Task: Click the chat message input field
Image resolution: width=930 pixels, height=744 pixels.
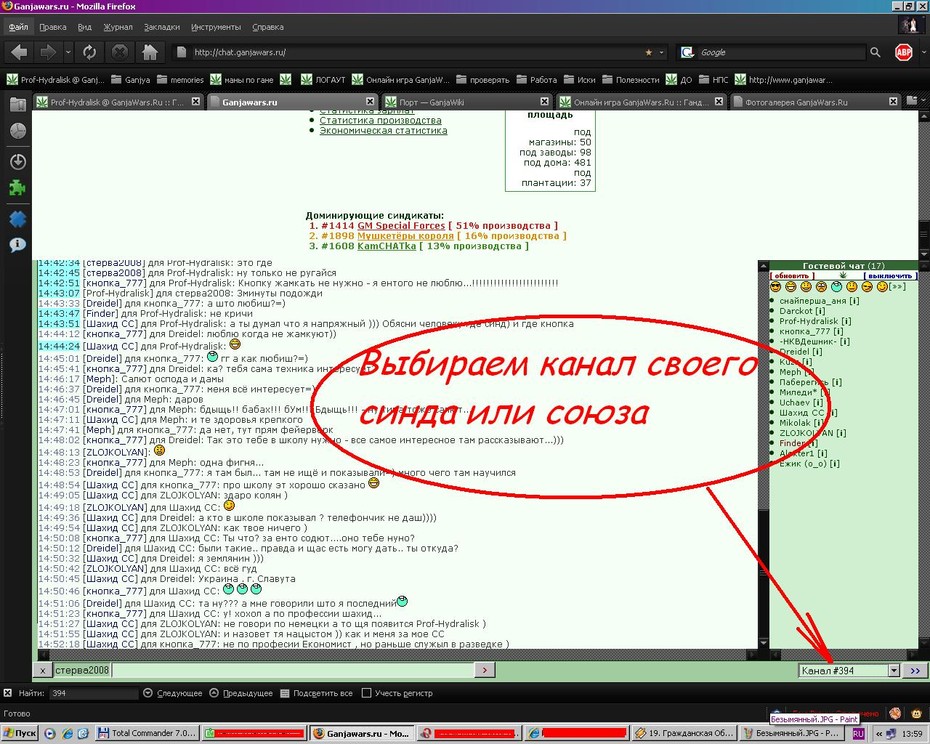Action: [x=292, y=670]
